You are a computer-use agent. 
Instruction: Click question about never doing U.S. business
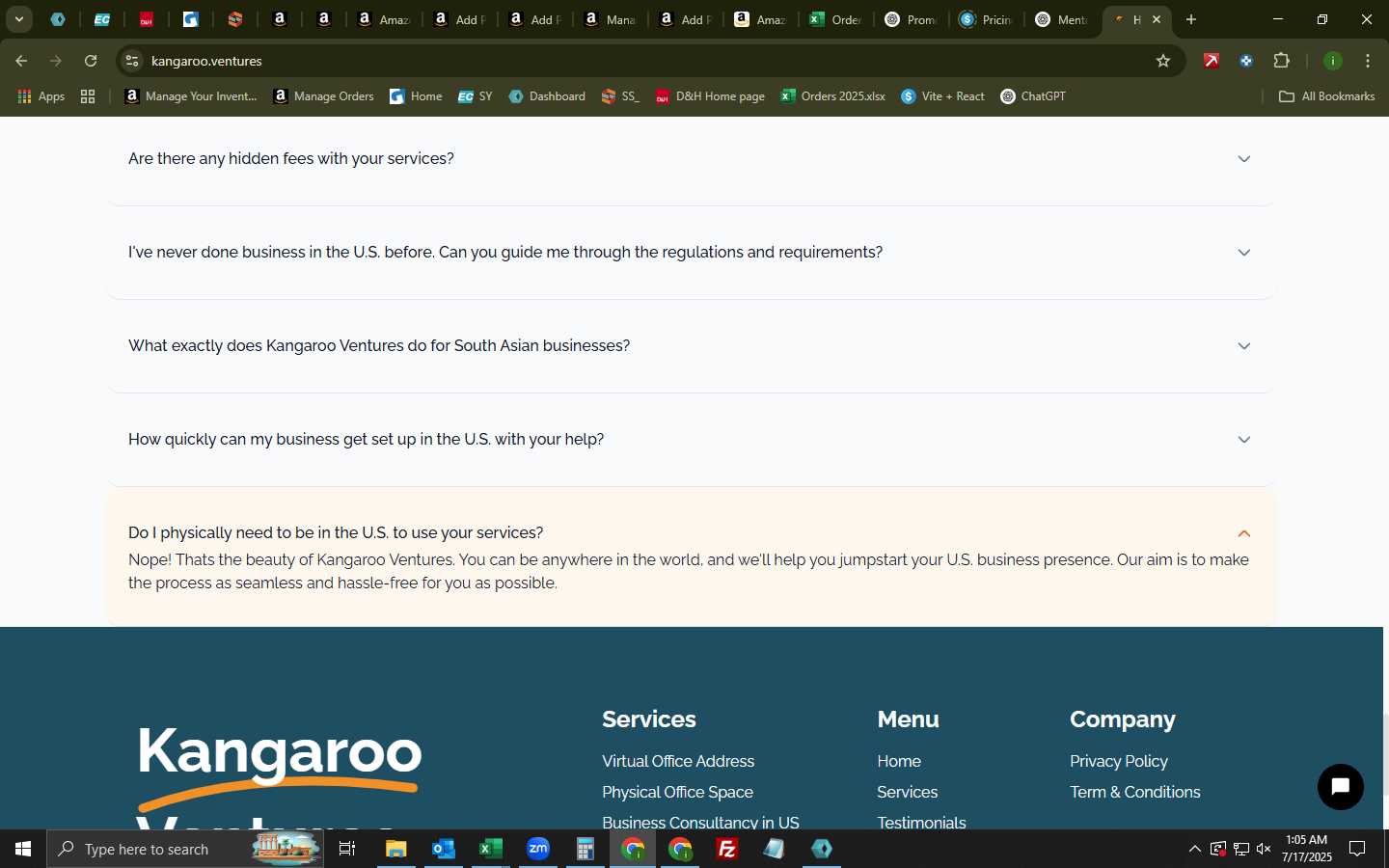(505, 252)
